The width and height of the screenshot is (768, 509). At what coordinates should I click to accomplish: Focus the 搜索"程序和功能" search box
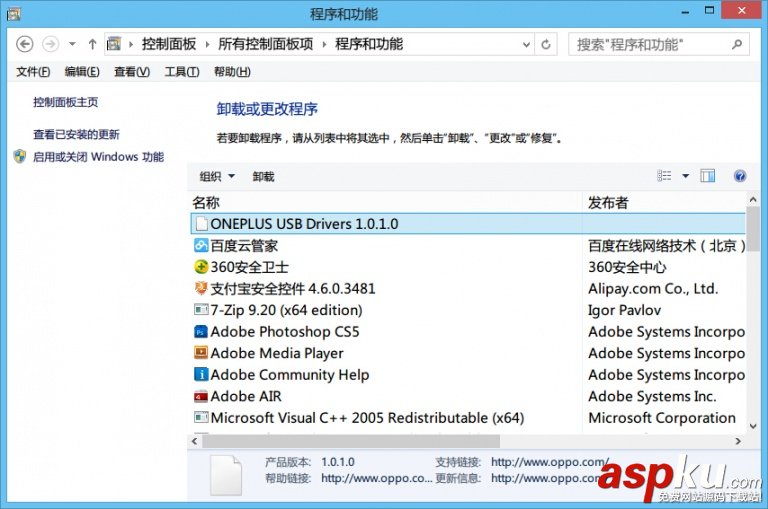[658, 45]
